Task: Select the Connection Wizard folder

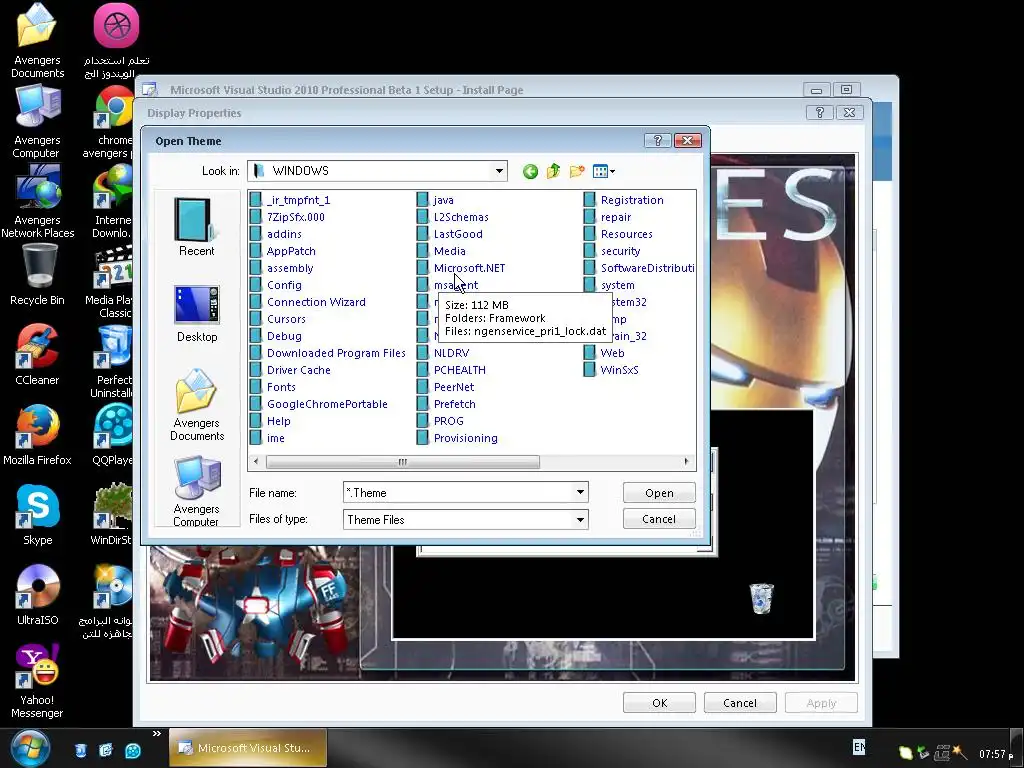Action: [x=308, y=302]
